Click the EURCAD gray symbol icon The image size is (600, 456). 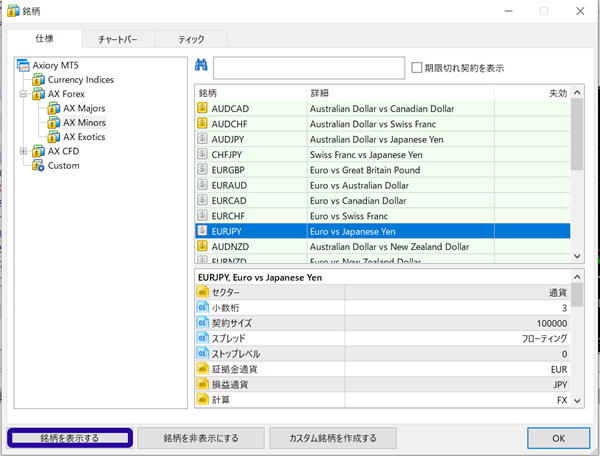[202, 200]
